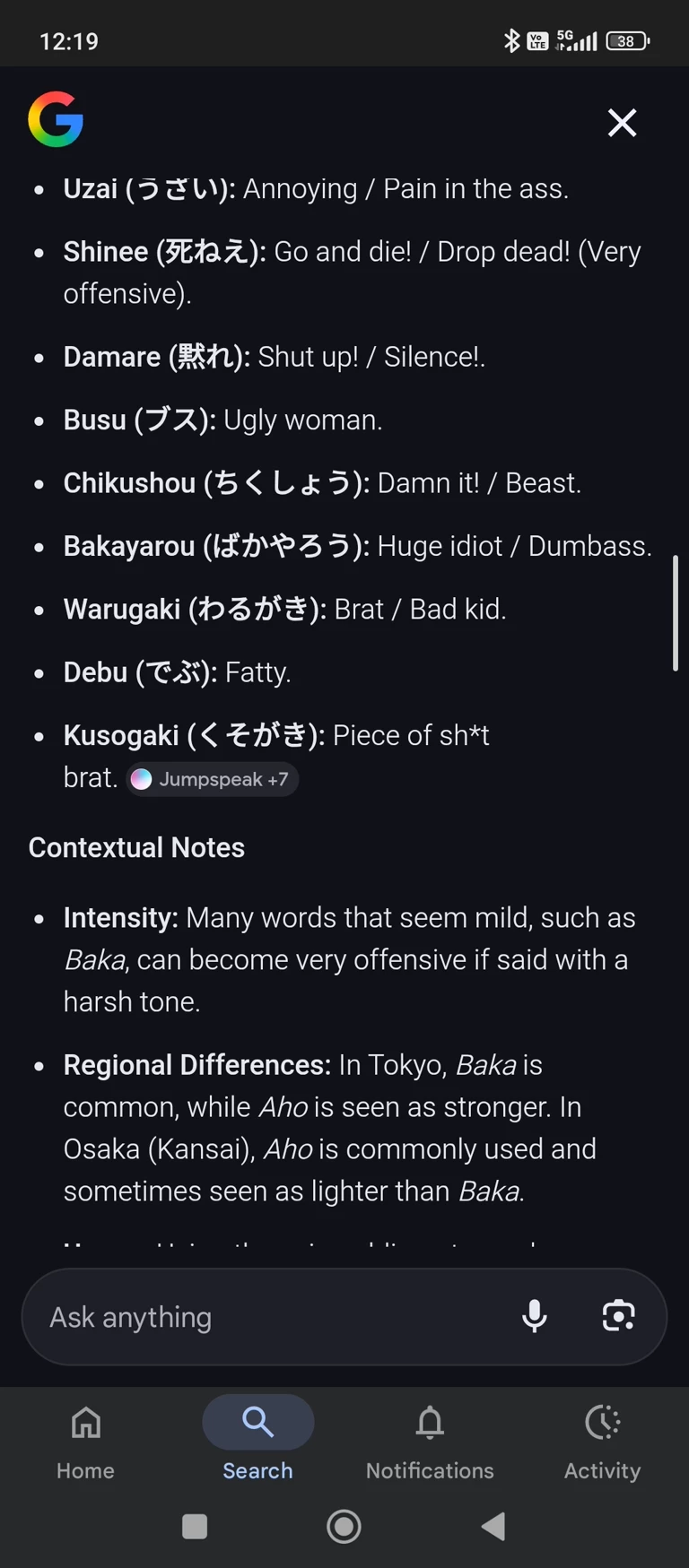Tap the Google logo icon
Viewport: 689px width, 1568px height.
[x=56, y=119]
